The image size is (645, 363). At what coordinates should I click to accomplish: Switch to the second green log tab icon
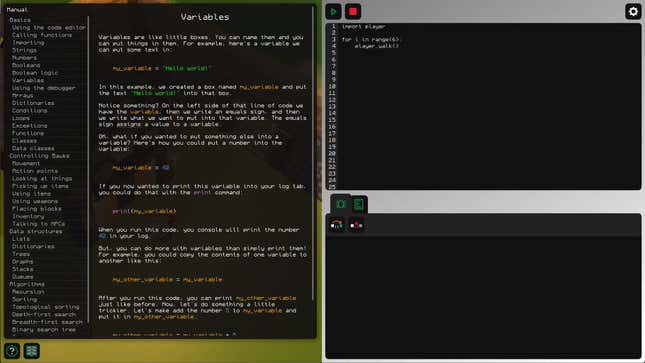359,204
